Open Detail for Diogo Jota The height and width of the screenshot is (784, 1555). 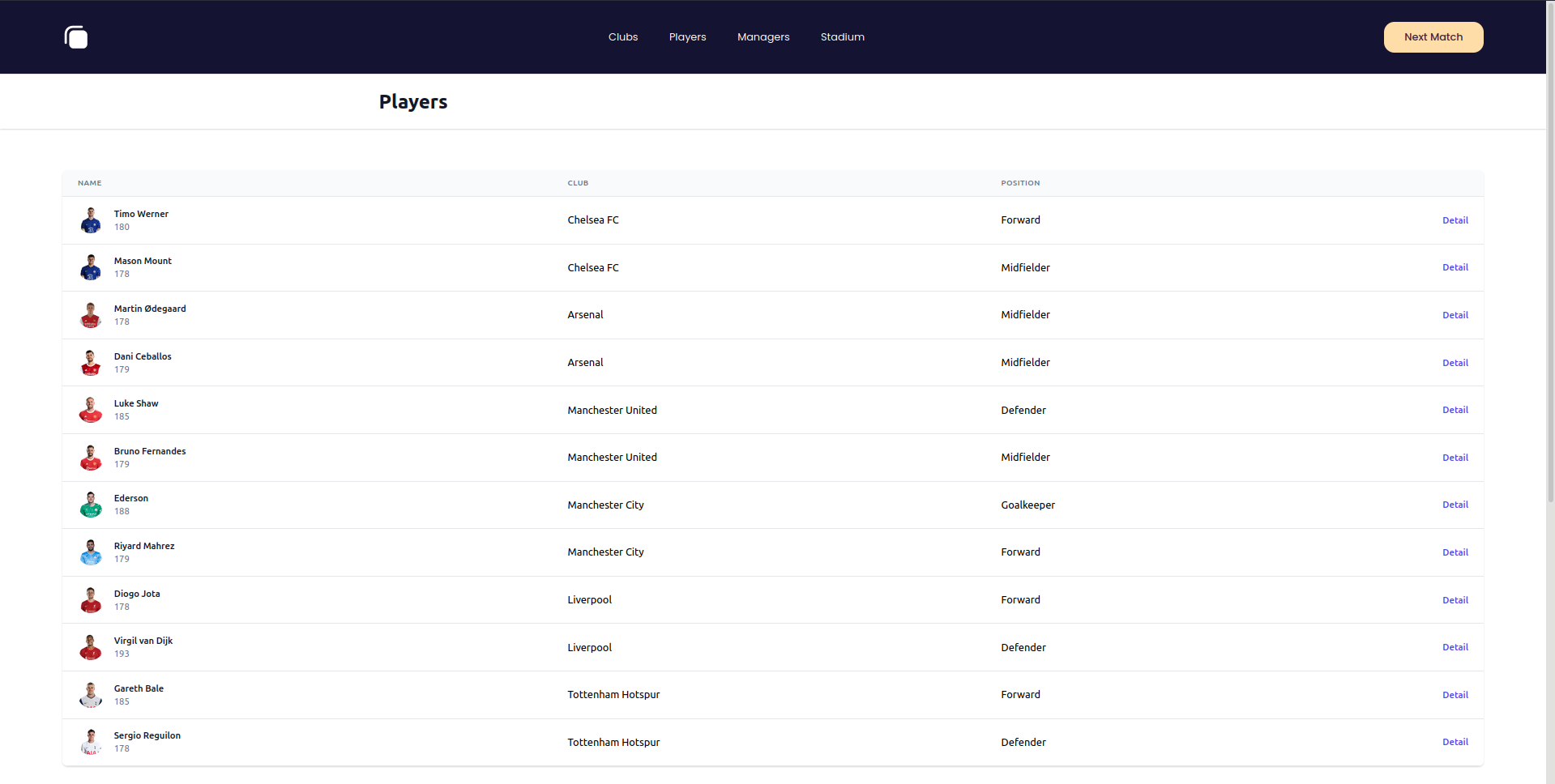[x=1455, y=599]
